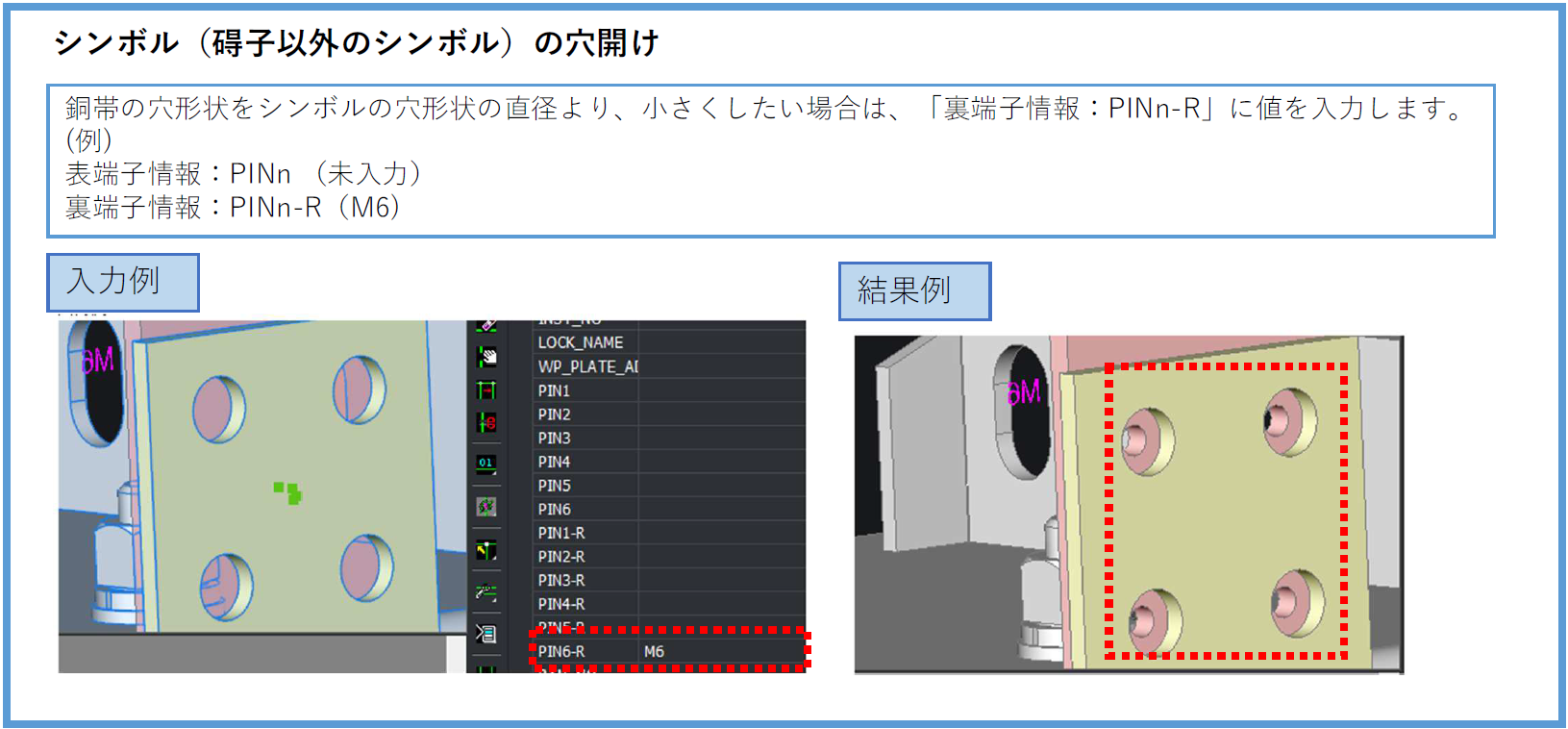Image resolution: width=1568 pixels, height=729 pixels.
Task: Click the red marker icon in toolbar
Action: click(x=486, y=422)
